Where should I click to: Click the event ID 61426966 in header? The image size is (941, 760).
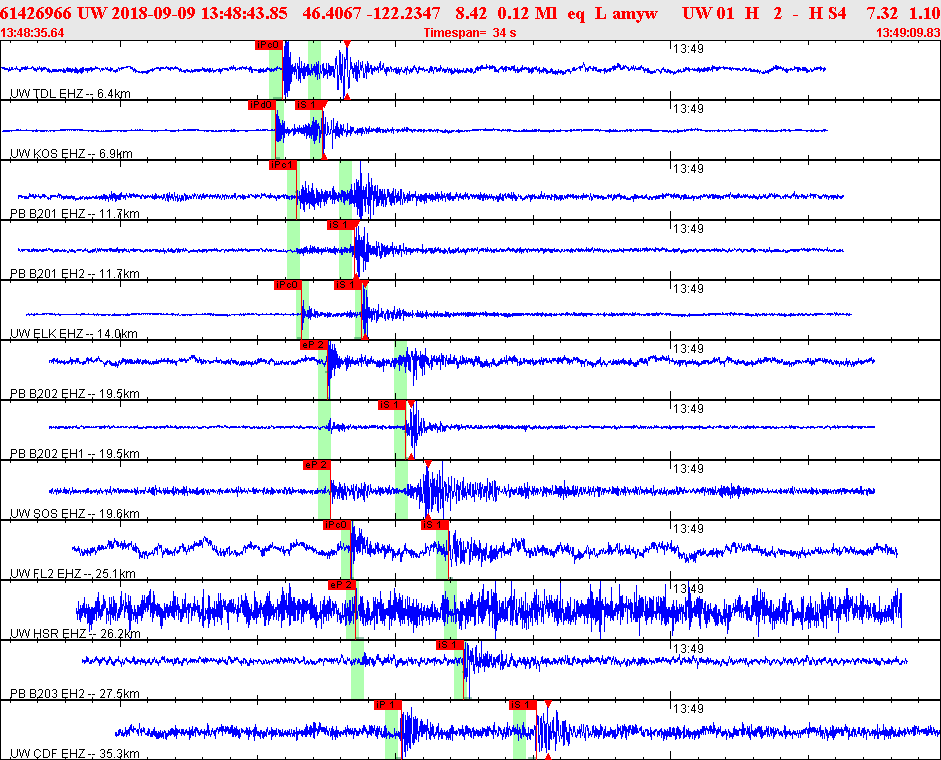36,13
